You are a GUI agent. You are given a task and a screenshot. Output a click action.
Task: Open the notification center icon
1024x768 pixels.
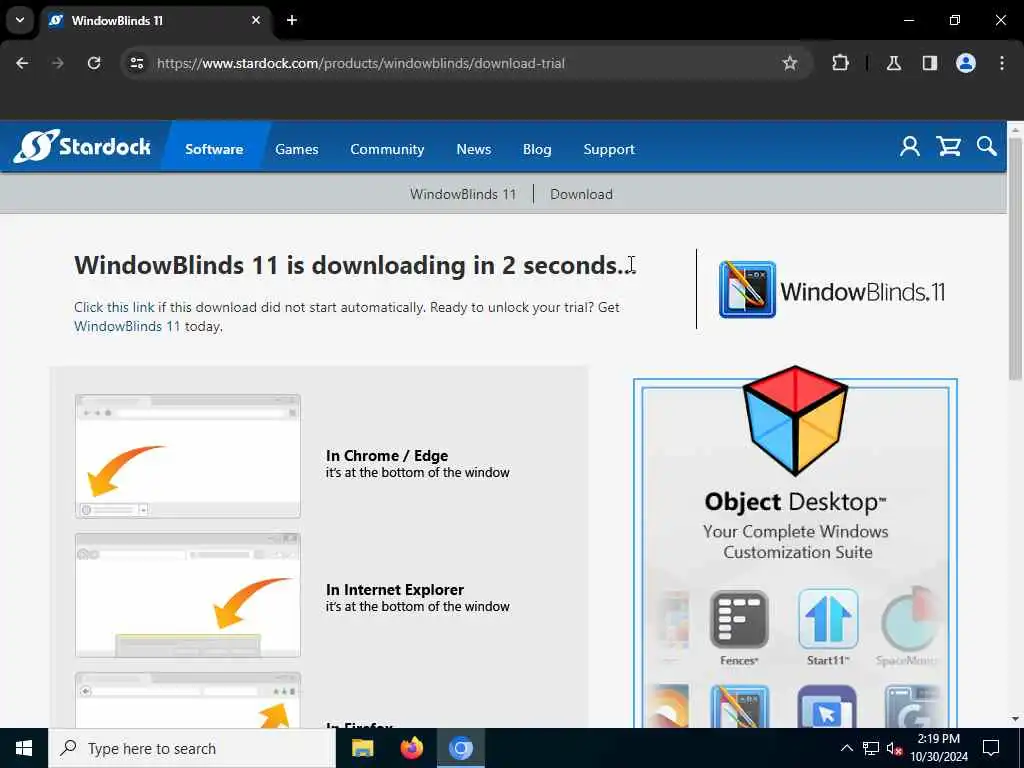tap(991, 748)
